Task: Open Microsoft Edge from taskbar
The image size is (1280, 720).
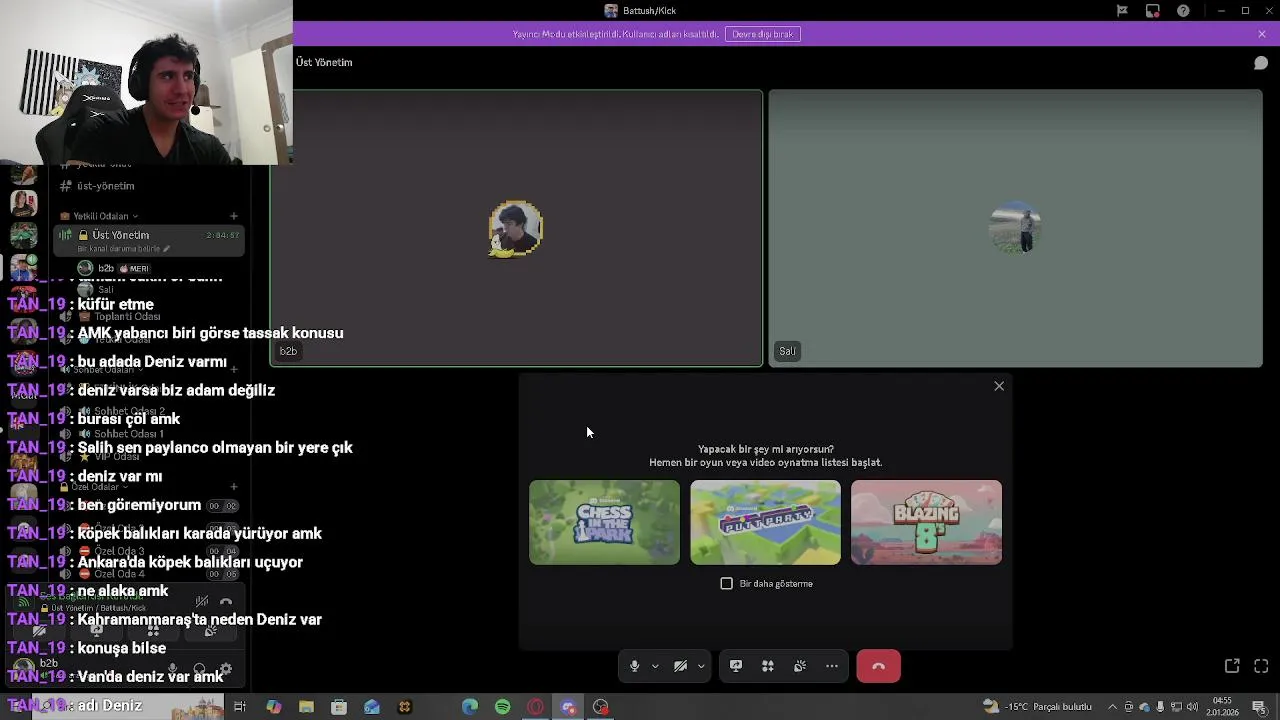Action: [470, 707]
